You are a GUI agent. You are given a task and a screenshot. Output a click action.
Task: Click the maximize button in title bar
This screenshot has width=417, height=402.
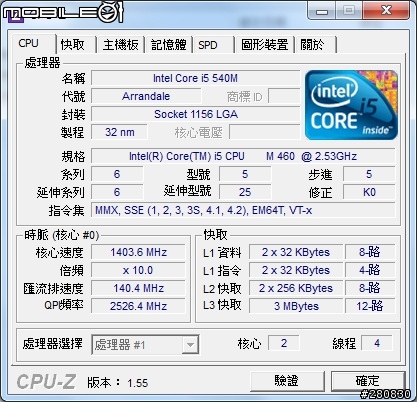point(349,11)
